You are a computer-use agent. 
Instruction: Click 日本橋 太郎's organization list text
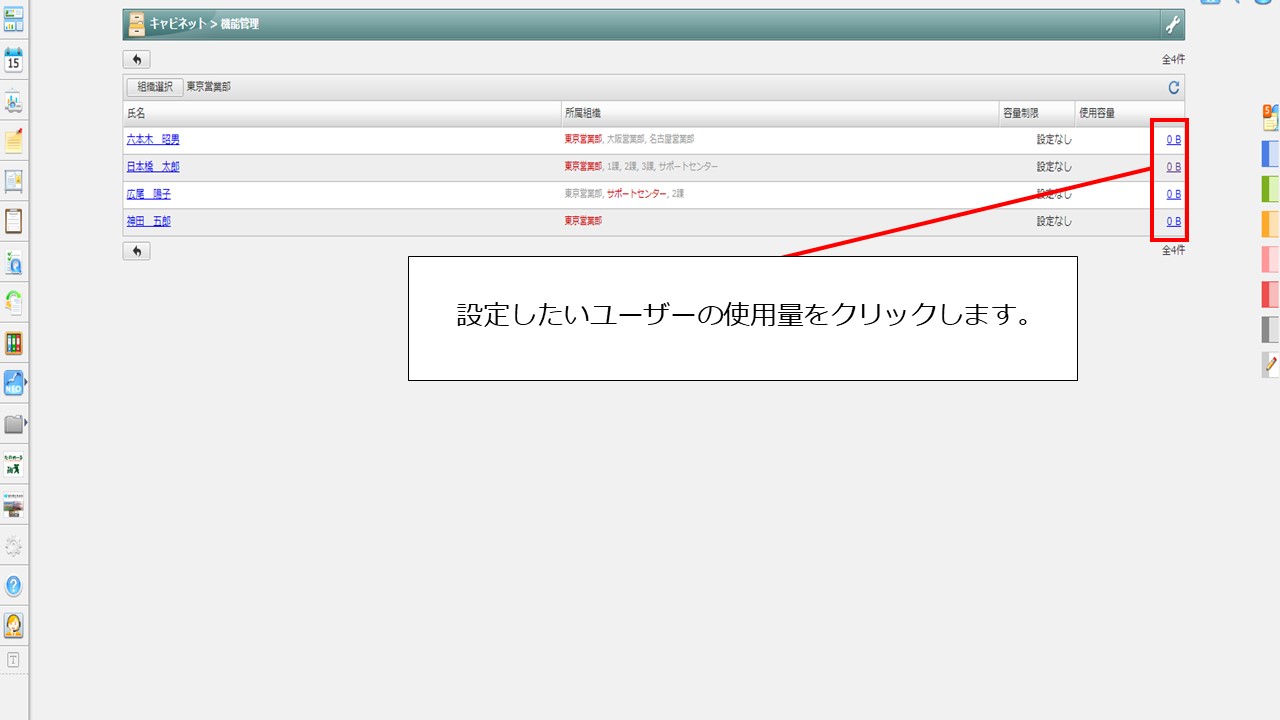coord(641,167)
